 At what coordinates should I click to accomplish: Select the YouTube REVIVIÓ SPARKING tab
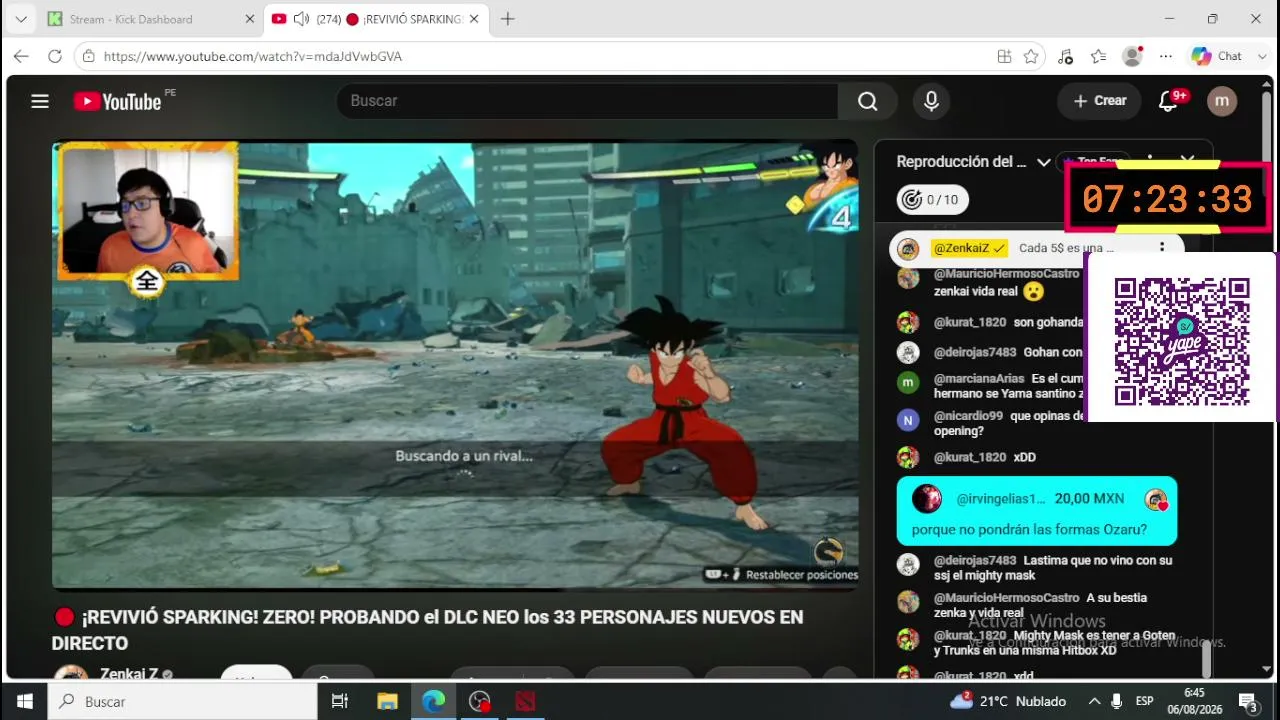point(376,19)
